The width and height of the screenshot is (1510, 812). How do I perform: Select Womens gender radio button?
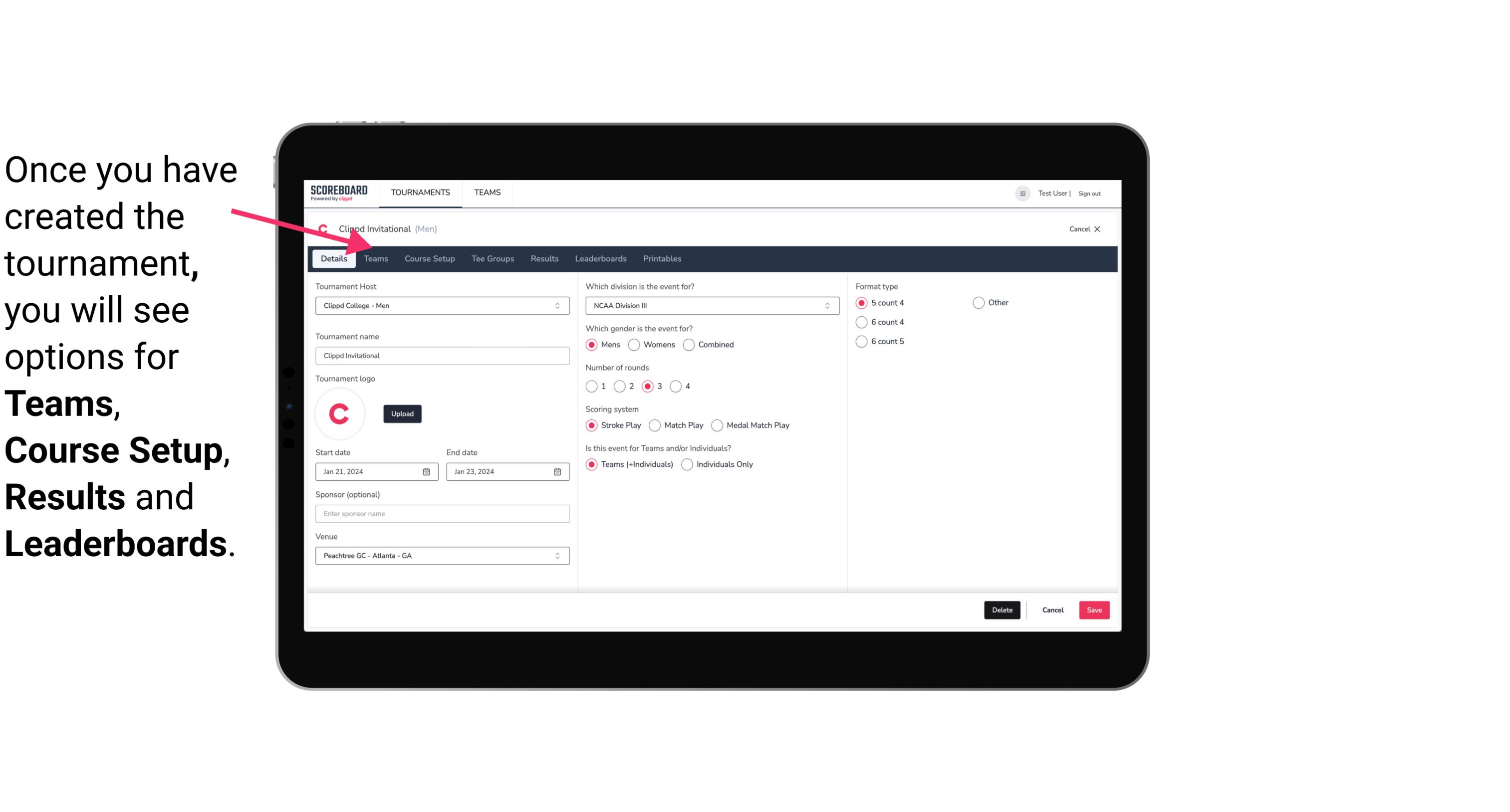634,344
